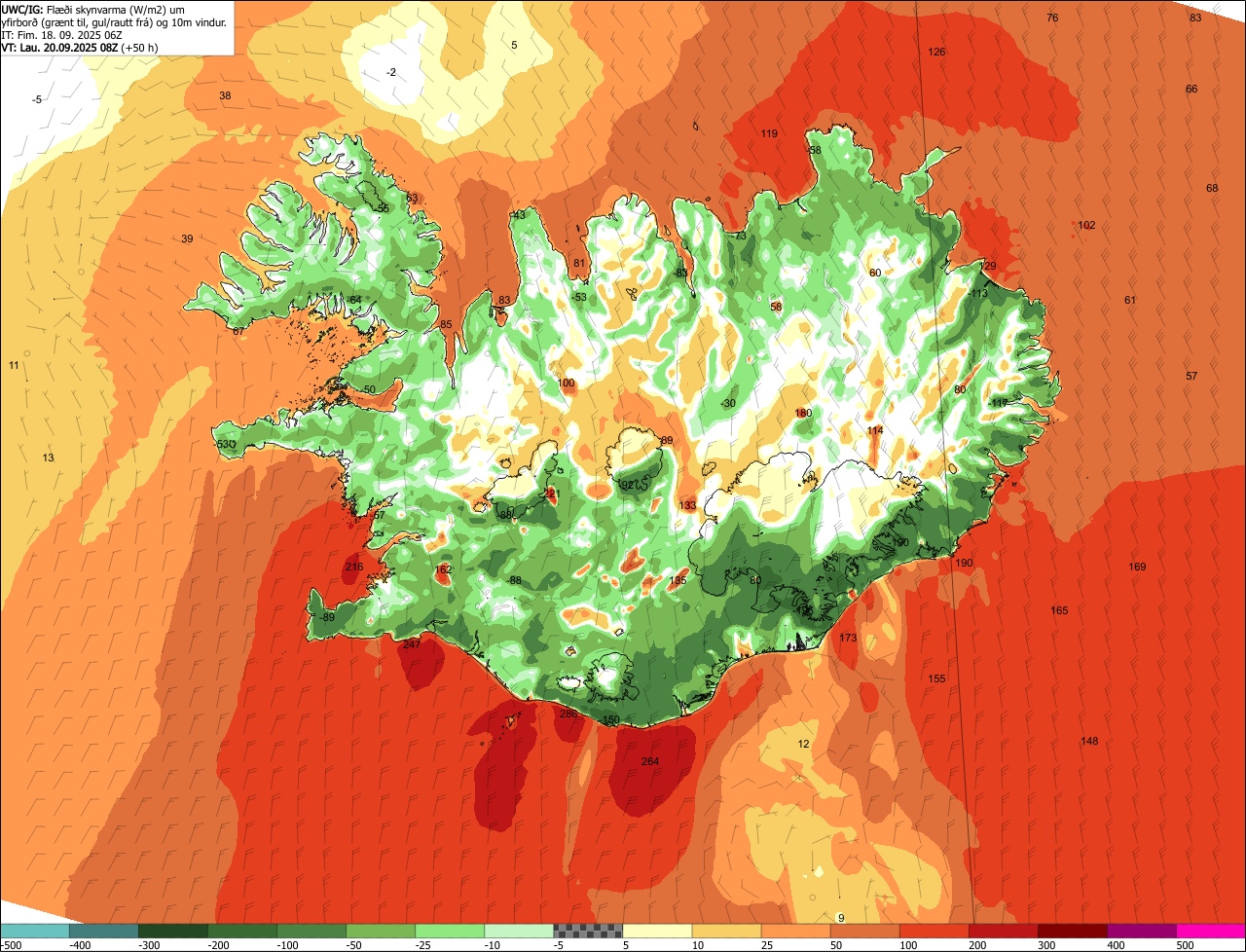Image resolution: width=1246 pixels, height=952 pixels.
Task: Click the 'IT: Fim. 18. 09. 2025 06Z' line
Action: pyautogui.click(x=61, y=34)
